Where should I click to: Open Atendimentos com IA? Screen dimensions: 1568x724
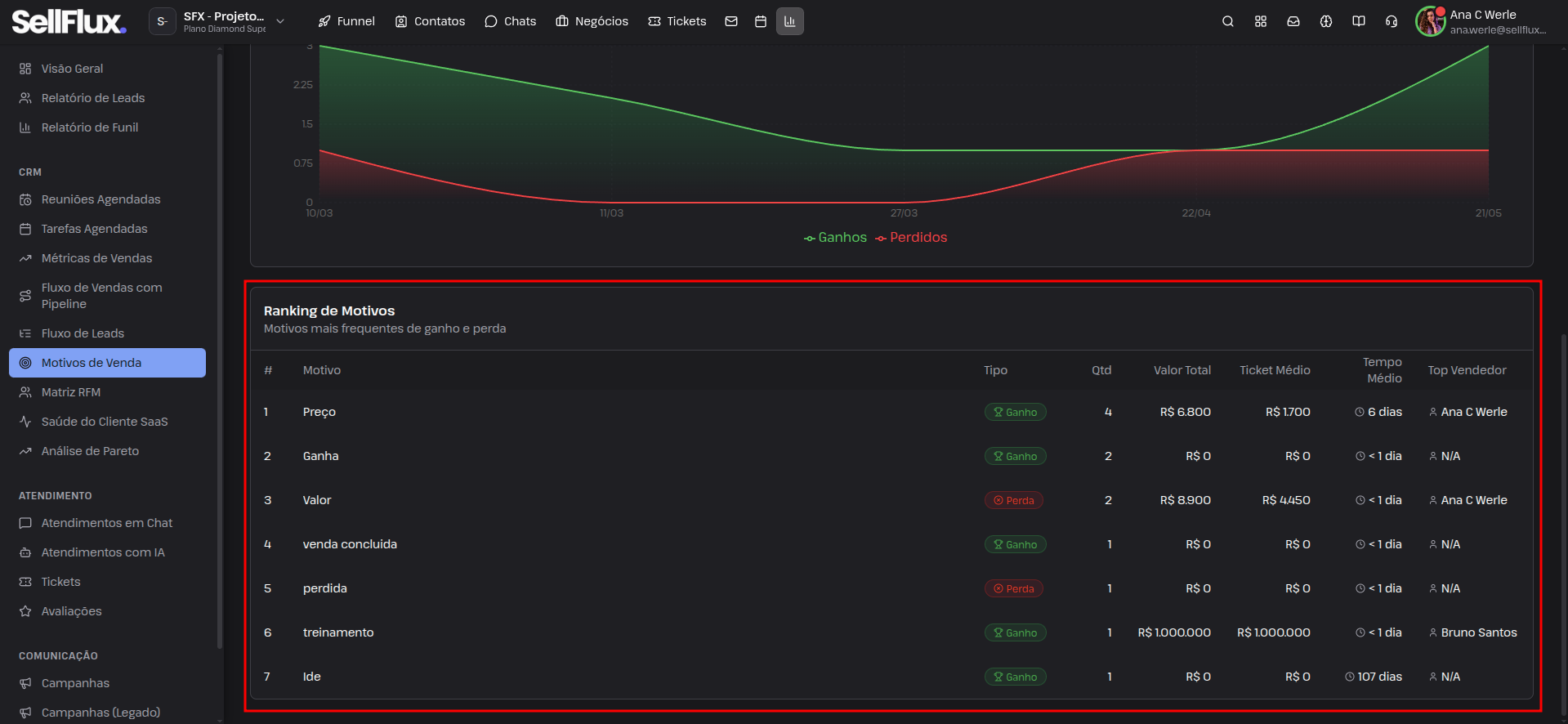click(107, 552)
